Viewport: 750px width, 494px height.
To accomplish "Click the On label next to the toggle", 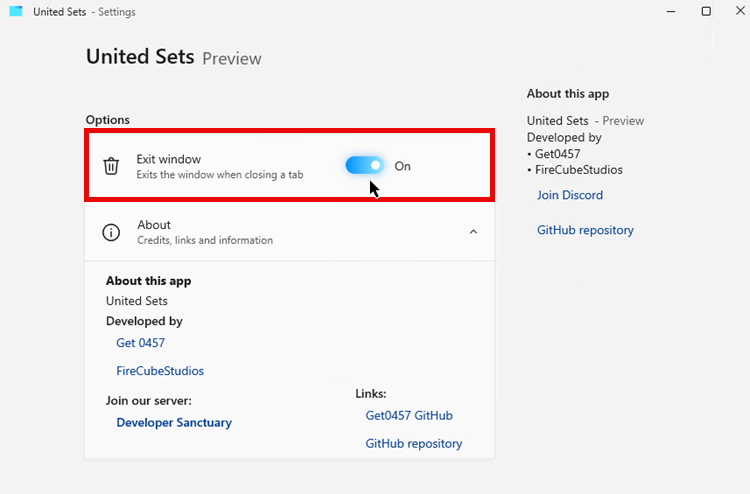I will point(402,166).
